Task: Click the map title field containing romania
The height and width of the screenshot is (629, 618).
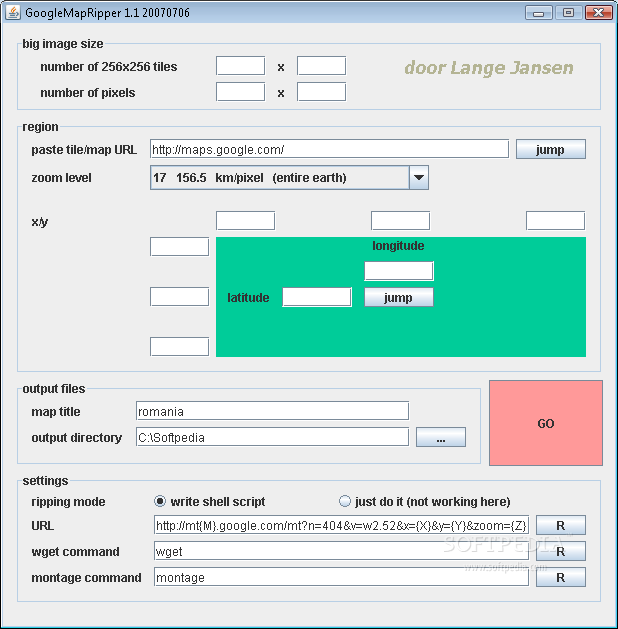Action: [272, 411]
